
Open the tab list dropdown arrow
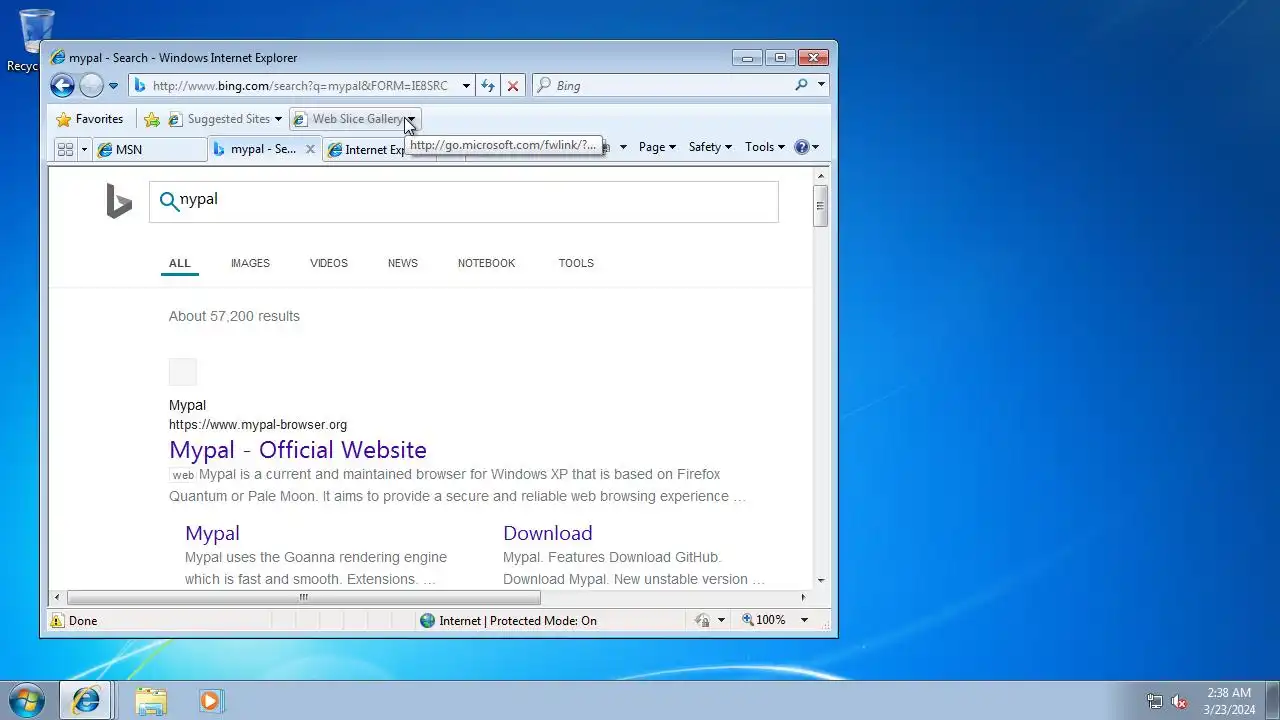(x=84, y=149)
